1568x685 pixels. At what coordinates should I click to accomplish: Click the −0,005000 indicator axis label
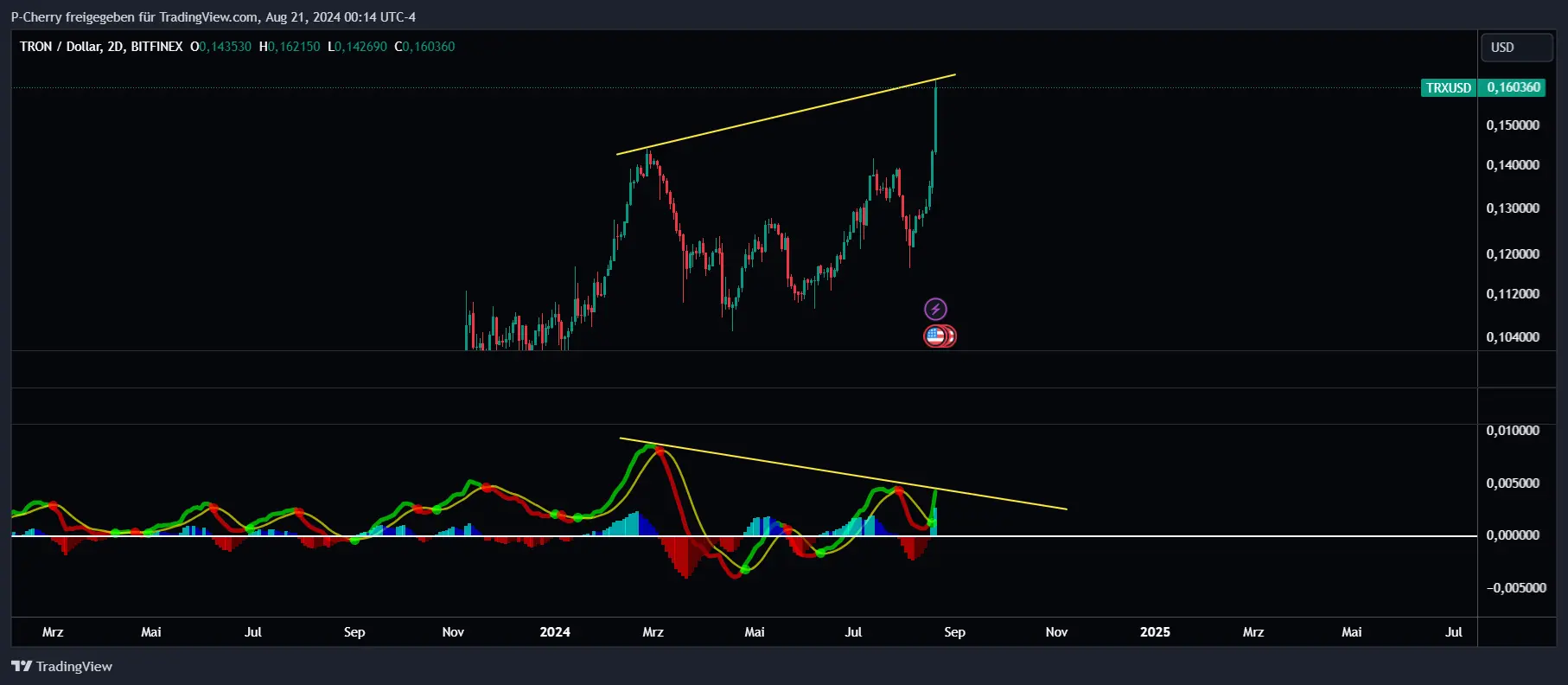pos(1516,588)
